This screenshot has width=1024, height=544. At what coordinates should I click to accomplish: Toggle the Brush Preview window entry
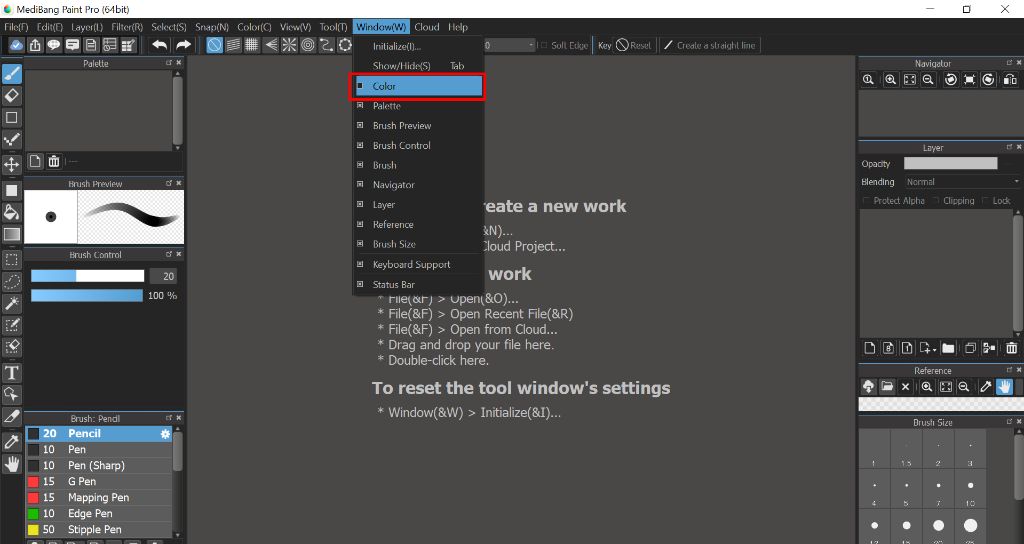point(419,125)
